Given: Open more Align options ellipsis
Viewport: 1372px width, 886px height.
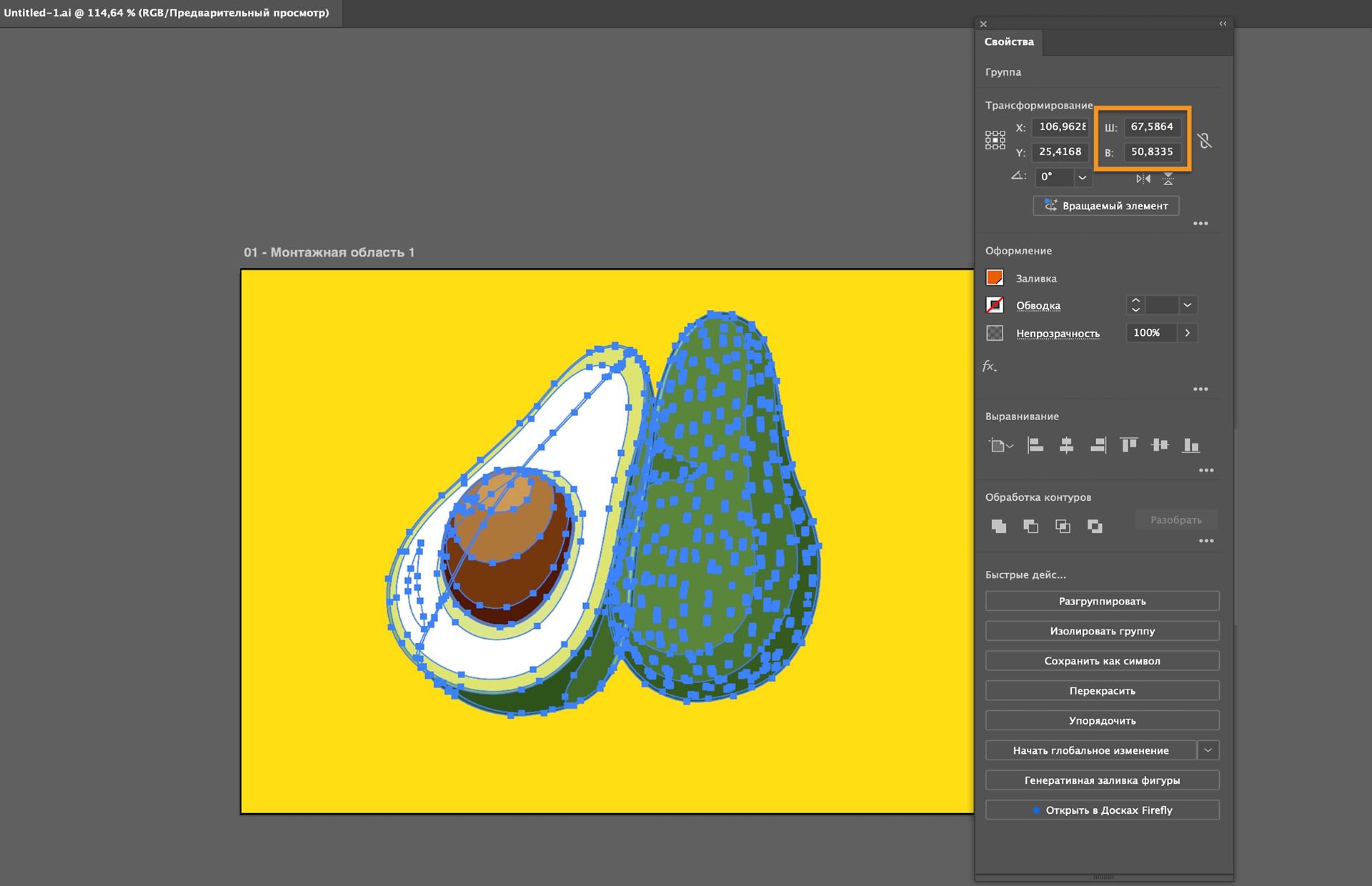Looking at the screenshot, I should tap(1206, 470).
